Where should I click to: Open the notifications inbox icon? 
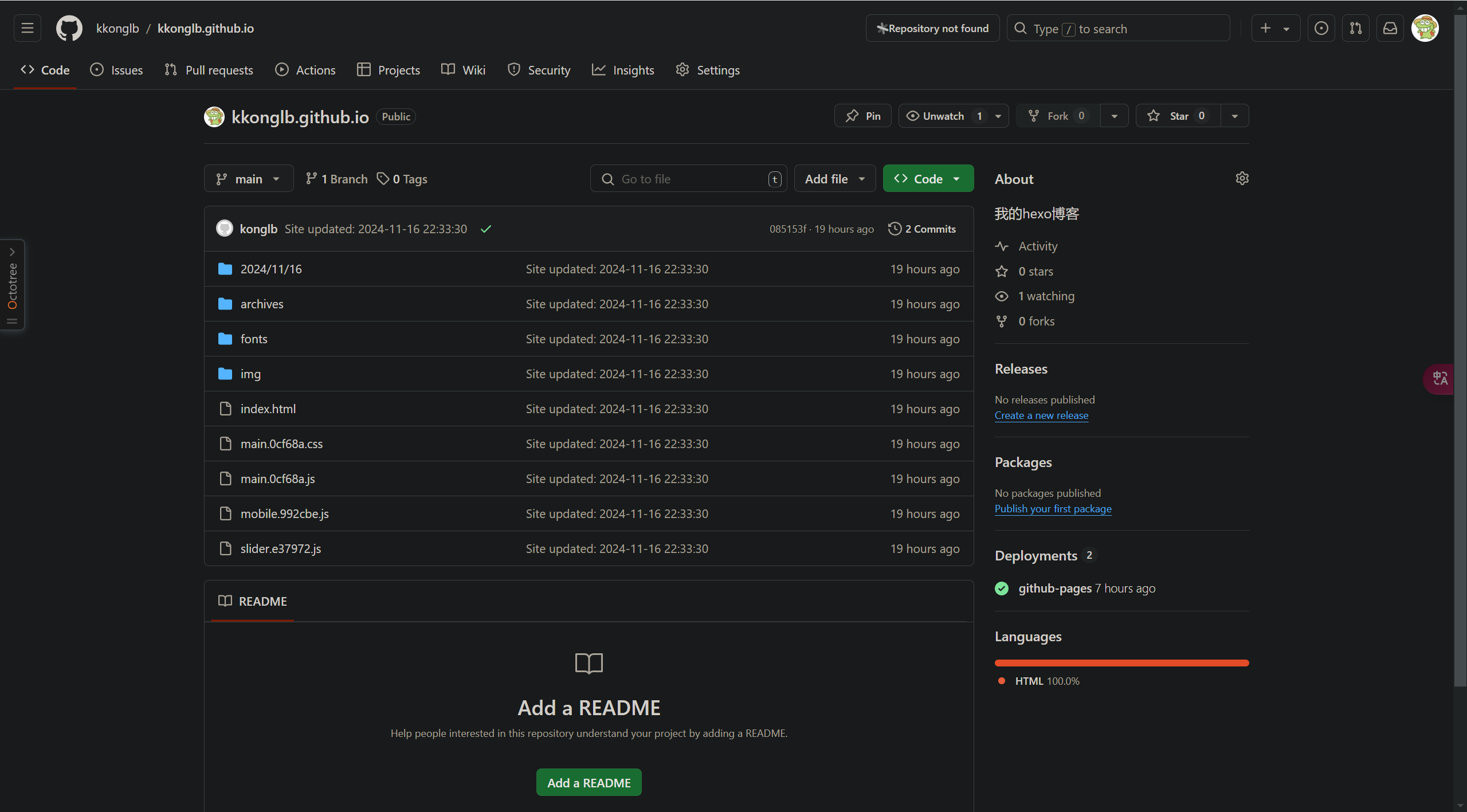click(1390, 28)
